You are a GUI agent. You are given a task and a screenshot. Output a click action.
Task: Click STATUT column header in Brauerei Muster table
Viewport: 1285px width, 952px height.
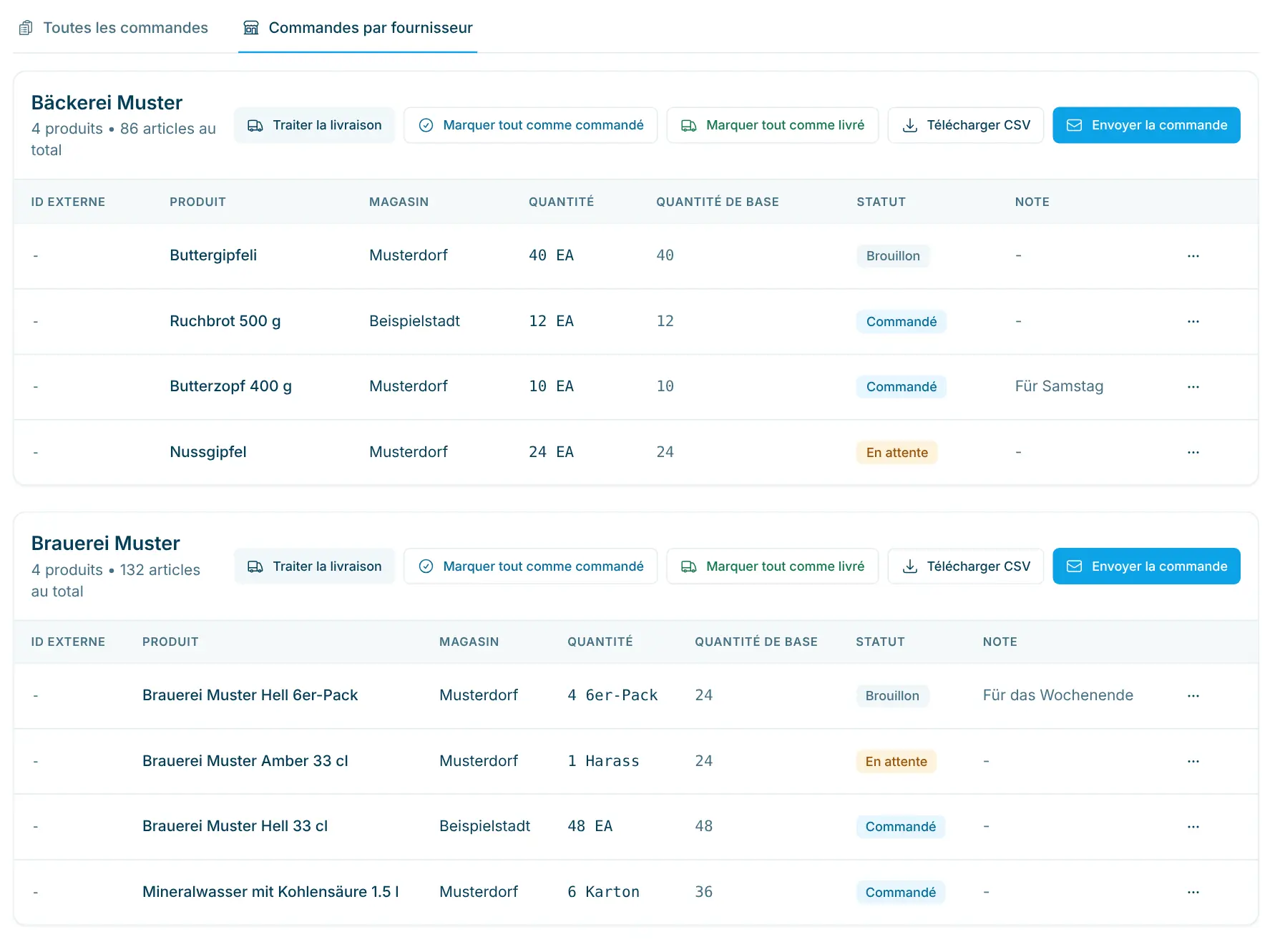click(x=880, y=642)
